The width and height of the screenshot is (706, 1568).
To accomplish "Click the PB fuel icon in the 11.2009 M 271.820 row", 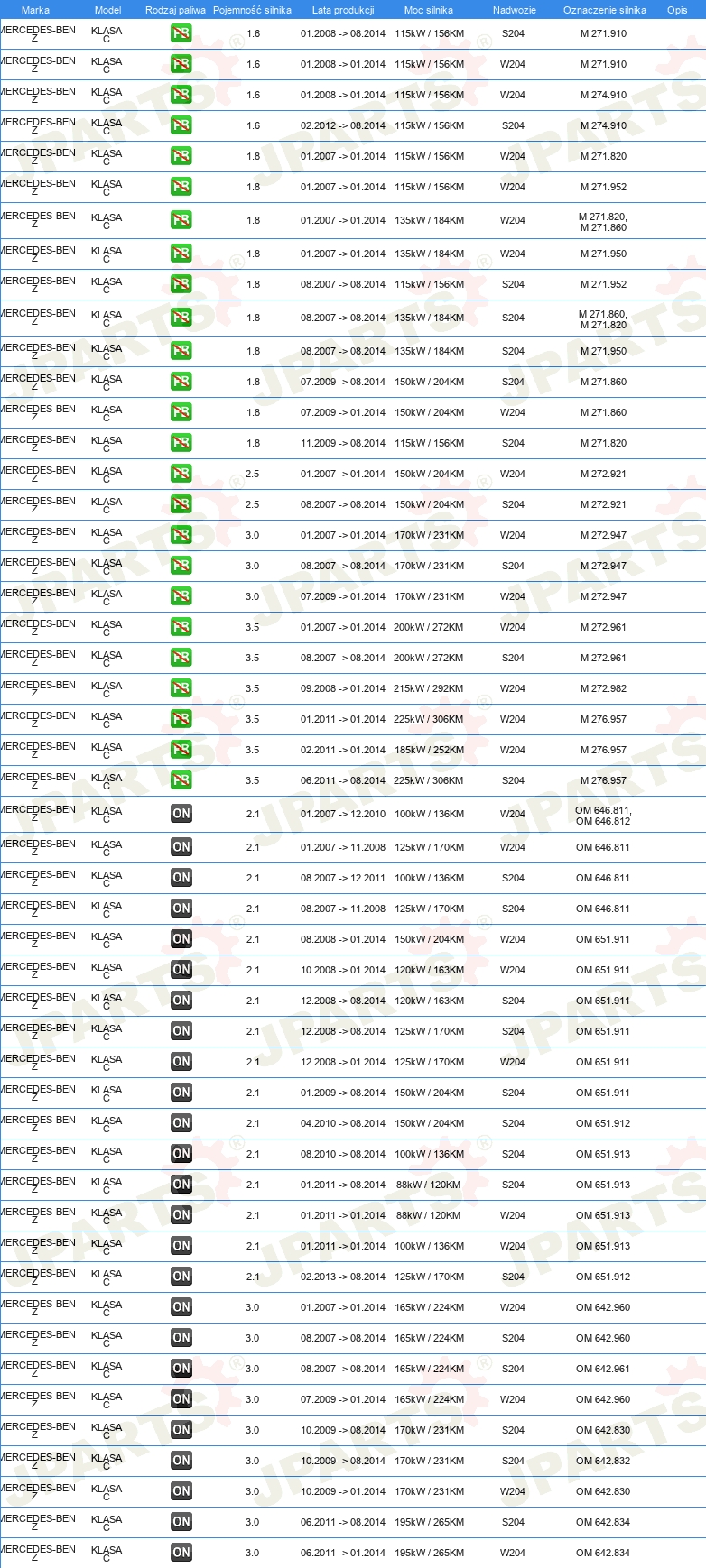I will click(181, 443).
